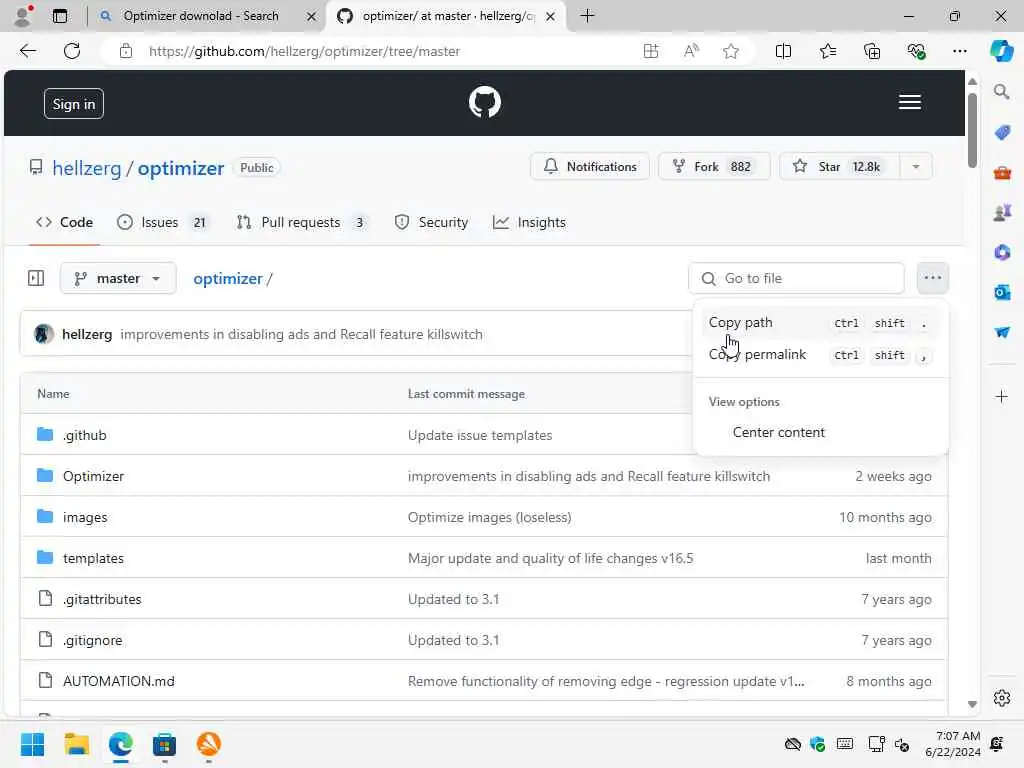The image size is (1024, 768).
Task: Reload the page with refresh icon
Action: tap(72, 51)
